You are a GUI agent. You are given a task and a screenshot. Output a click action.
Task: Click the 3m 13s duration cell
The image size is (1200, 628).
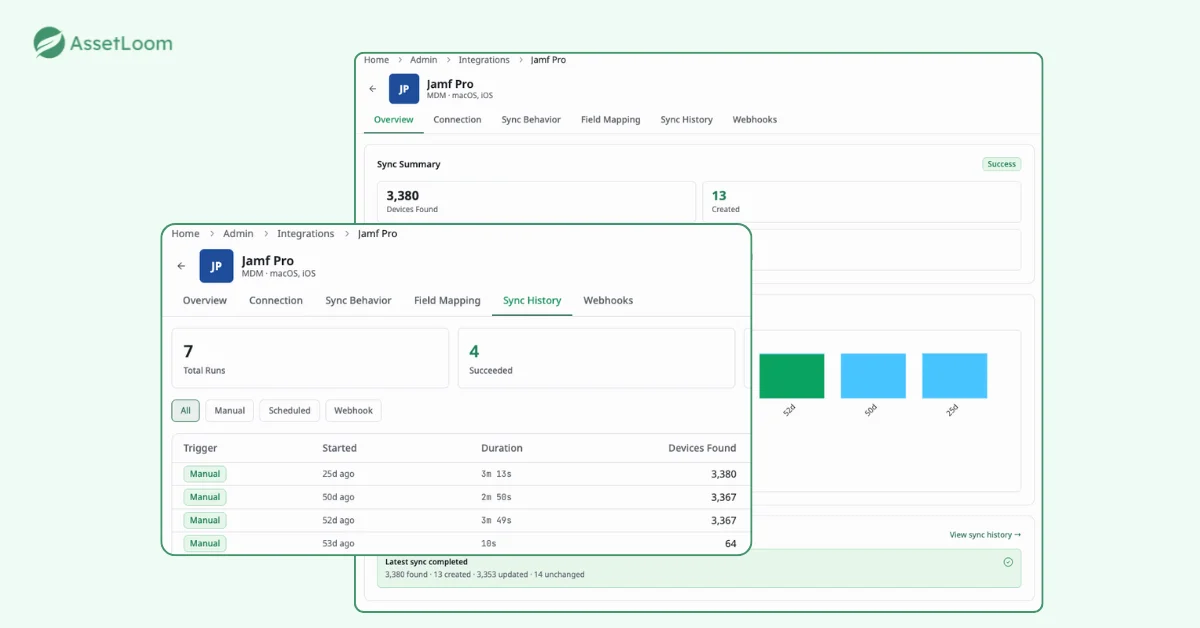497,474
